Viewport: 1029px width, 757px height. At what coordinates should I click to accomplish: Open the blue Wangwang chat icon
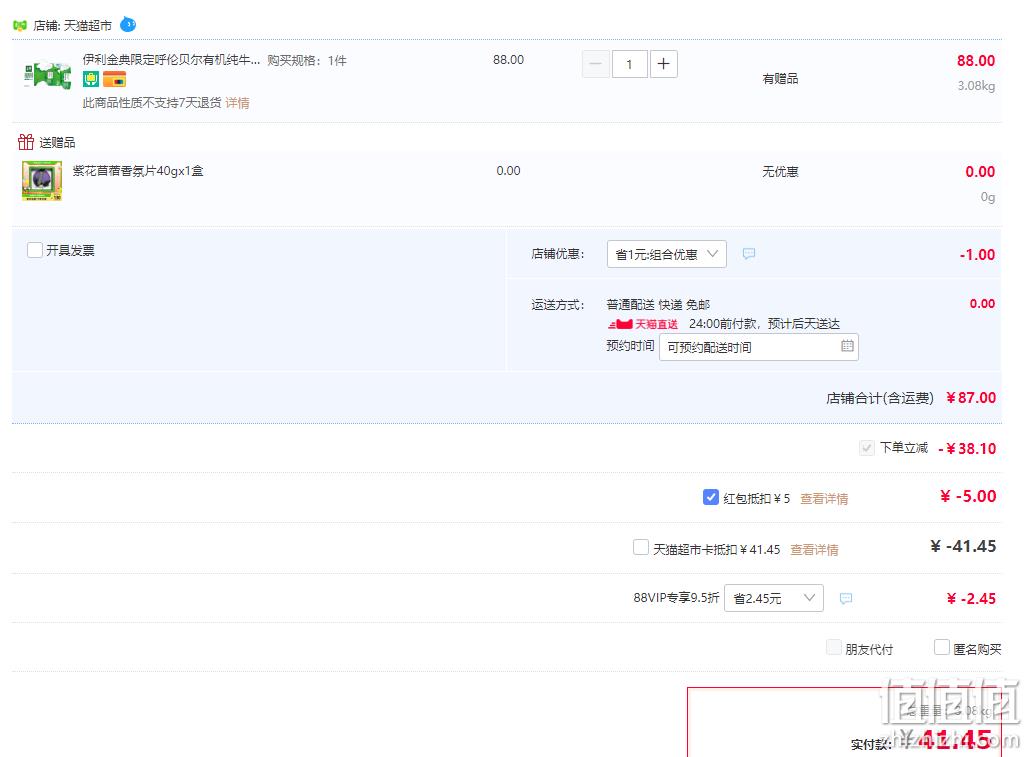[x=128, y=24]
